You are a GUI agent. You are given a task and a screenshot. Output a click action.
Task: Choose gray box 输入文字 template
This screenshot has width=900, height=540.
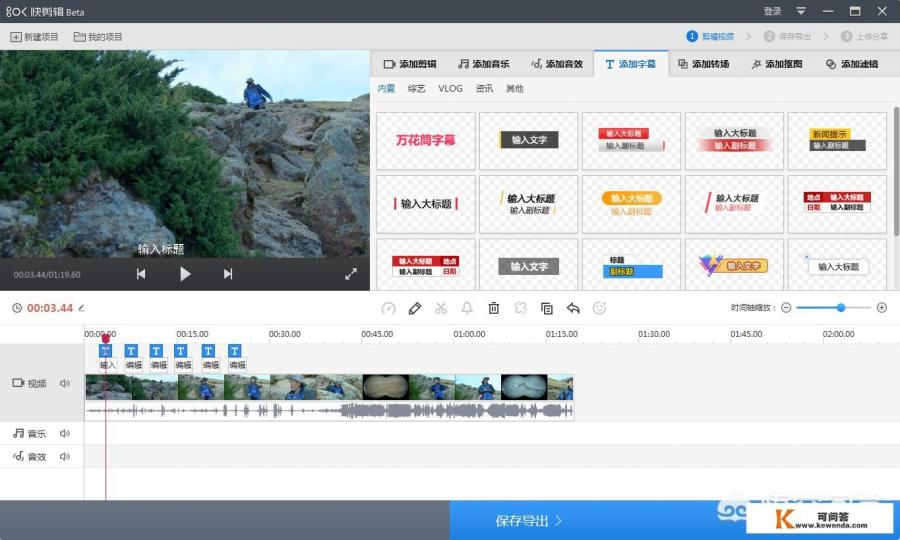[x=529, y=265]
